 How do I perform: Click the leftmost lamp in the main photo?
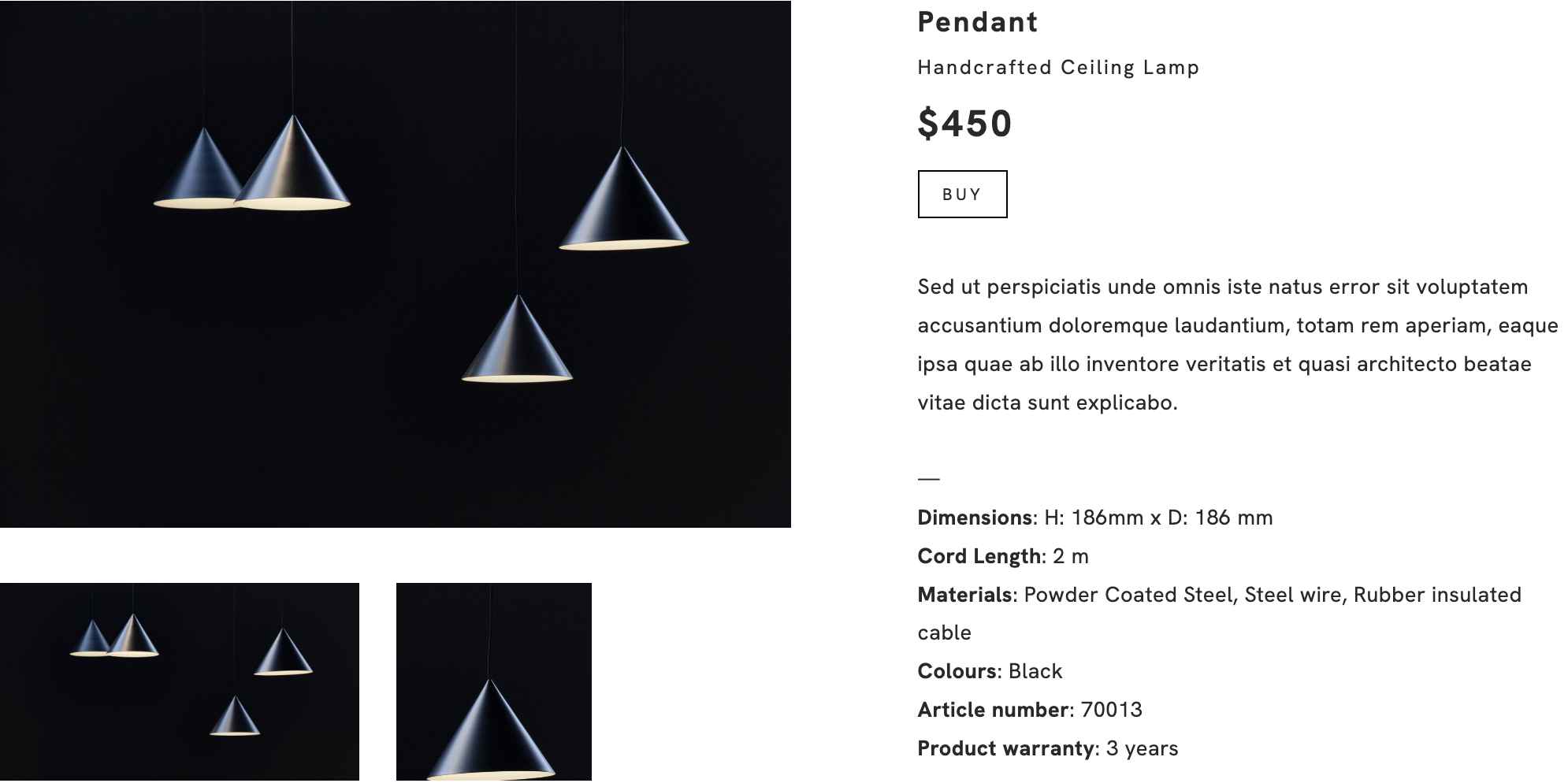199,173
